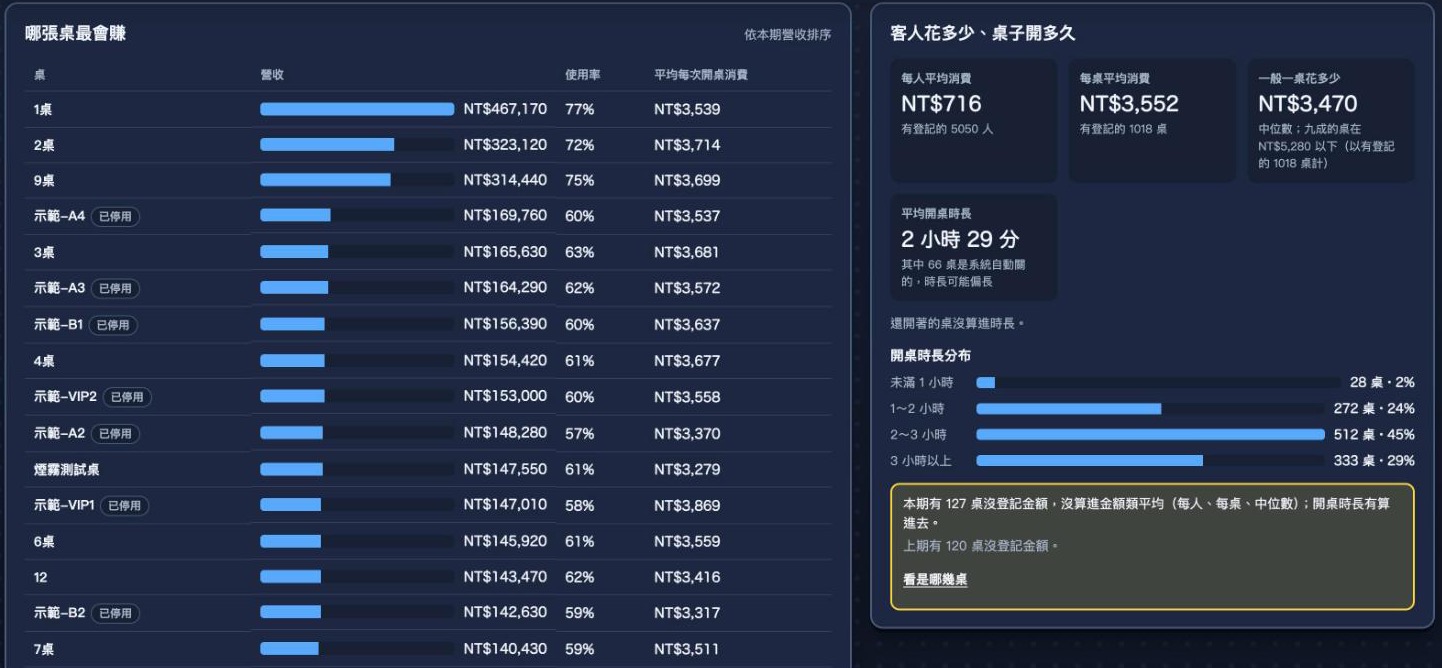Click the 使用率 column header
Viewport: 1442px width, 668px height.
click(x=583, y=75)
